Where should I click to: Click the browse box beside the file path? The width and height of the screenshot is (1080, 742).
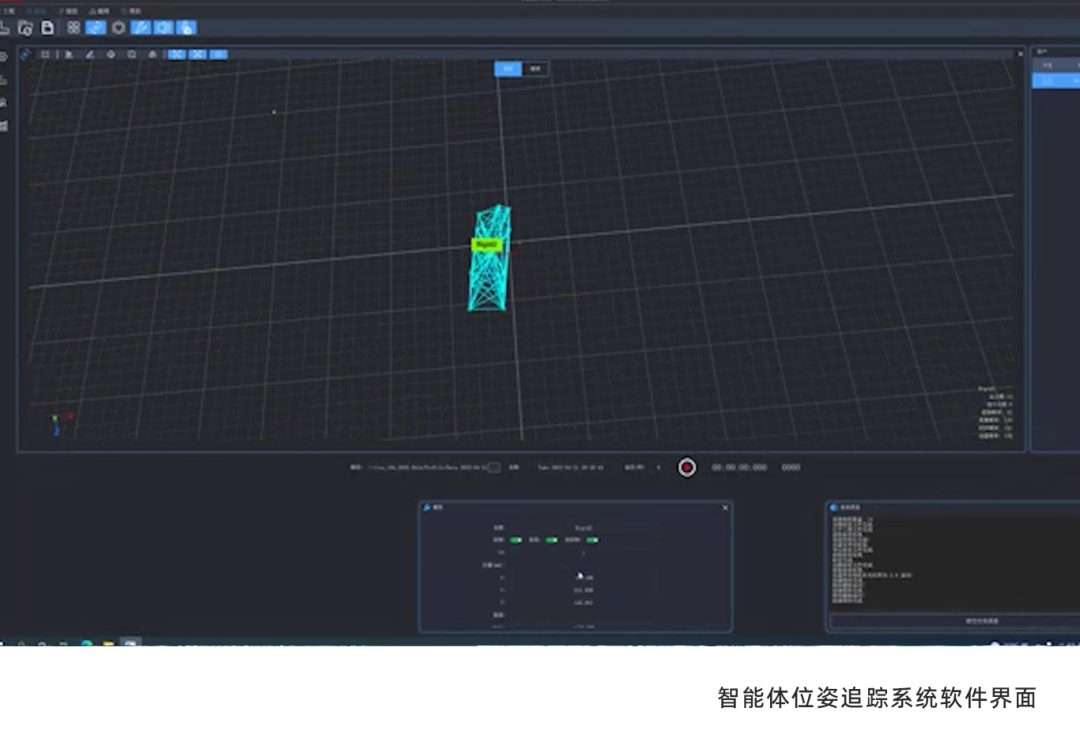tap(493, 467)
